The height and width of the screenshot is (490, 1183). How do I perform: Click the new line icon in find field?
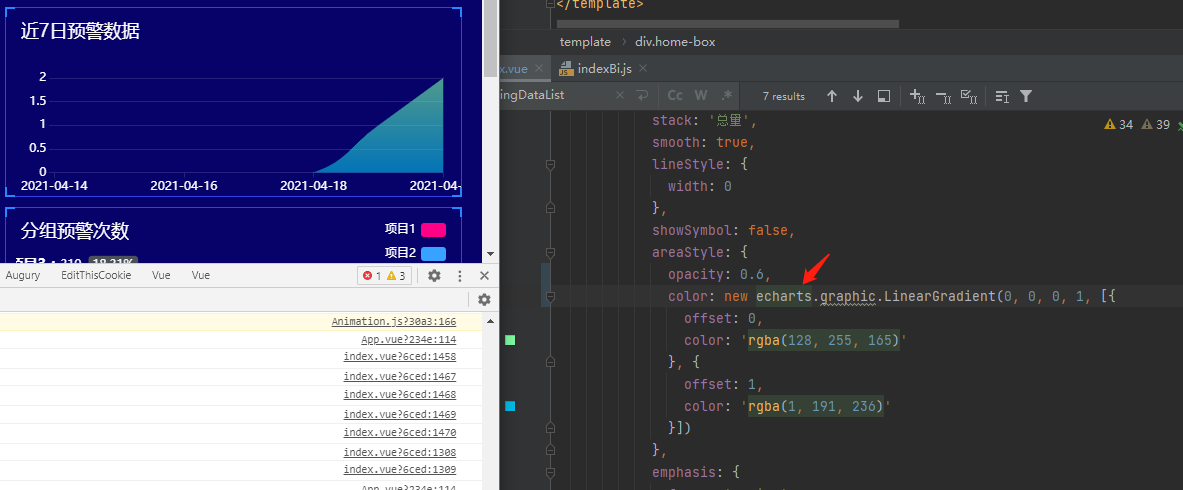[x=642, y=96]
